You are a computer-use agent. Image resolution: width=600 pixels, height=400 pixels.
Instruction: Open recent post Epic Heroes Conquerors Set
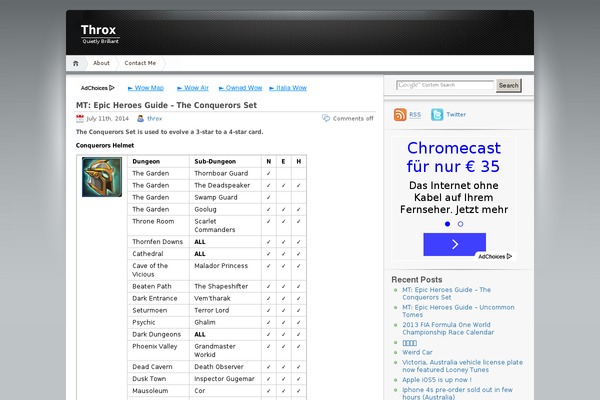click(446, 294)
